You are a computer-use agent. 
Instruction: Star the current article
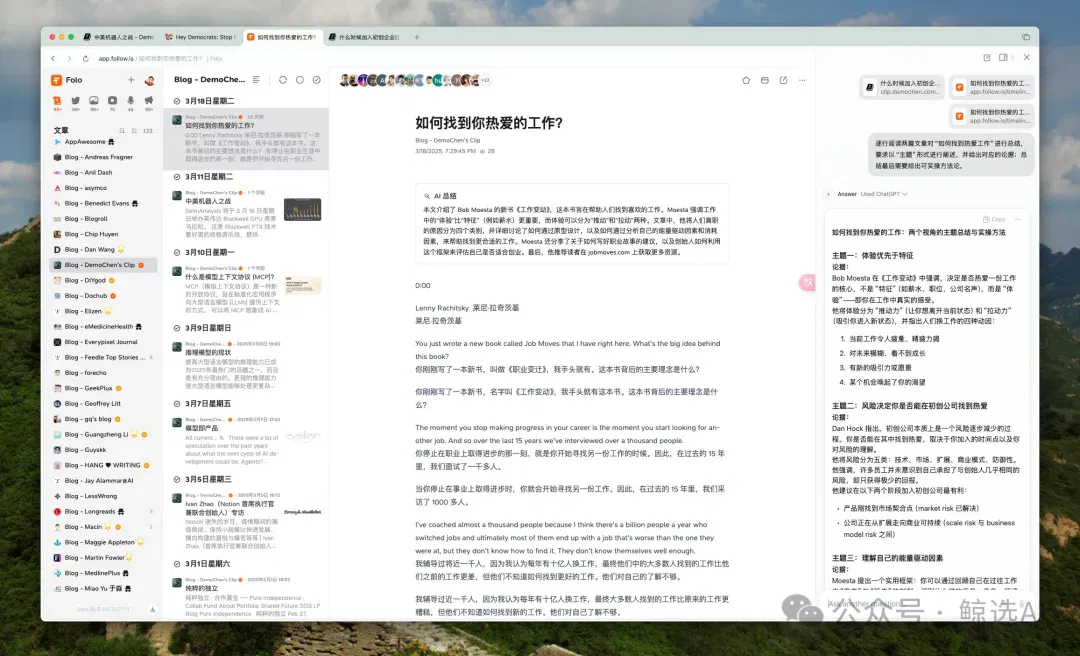click(746, 80)
